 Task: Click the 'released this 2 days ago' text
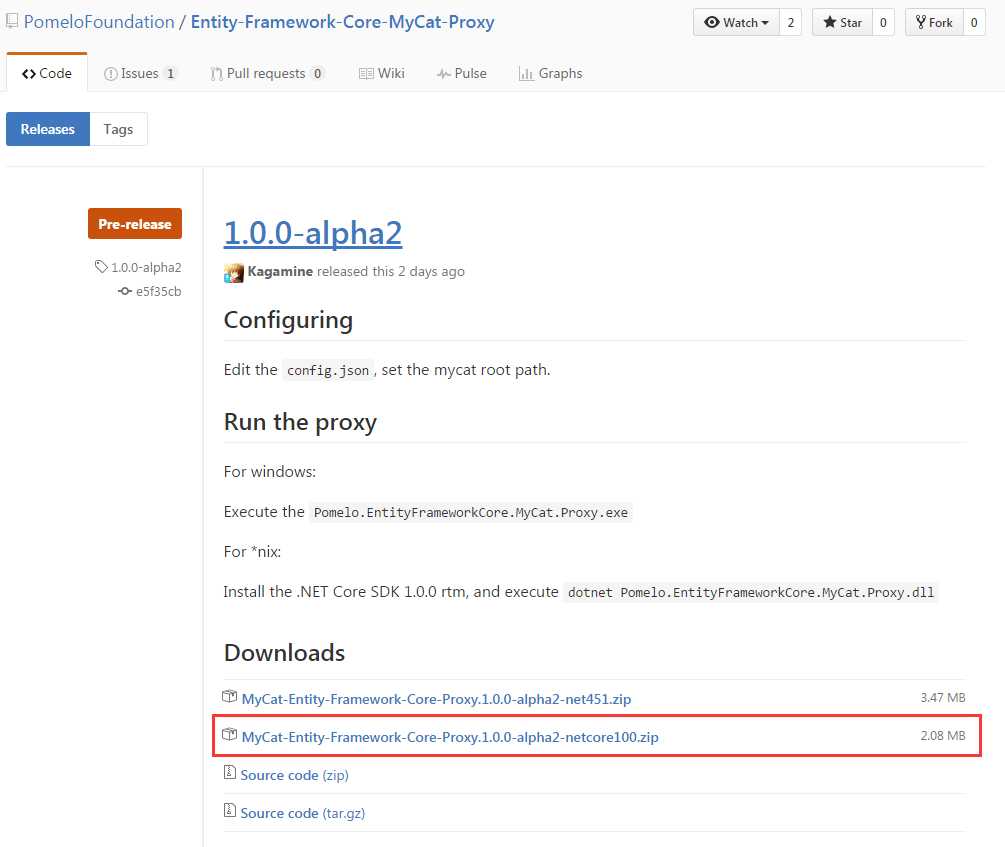pos(391,271)
